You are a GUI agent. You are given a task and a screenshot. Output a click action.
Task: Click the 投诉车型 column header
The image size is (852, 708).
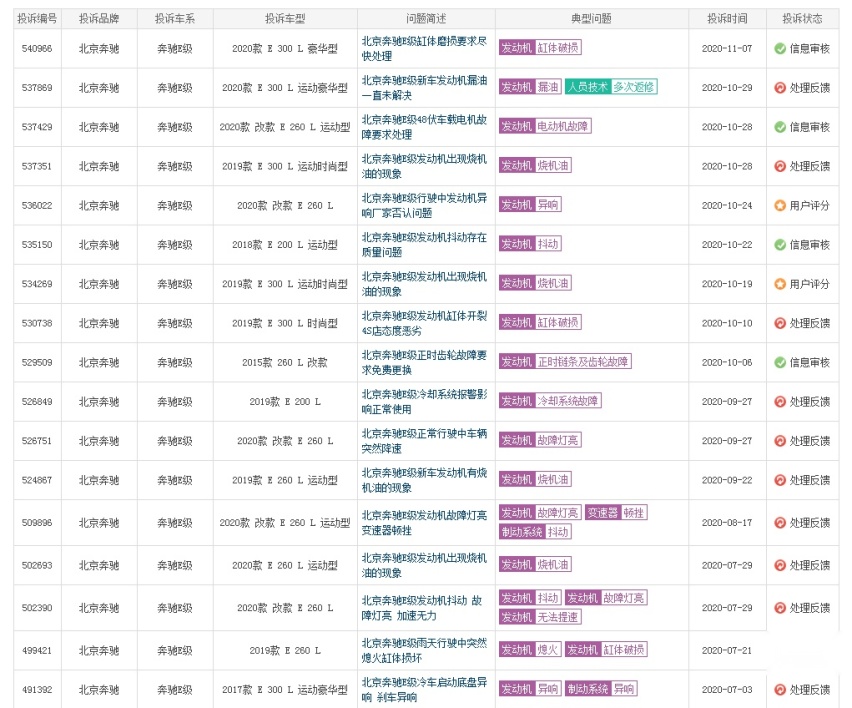point(285,18)
